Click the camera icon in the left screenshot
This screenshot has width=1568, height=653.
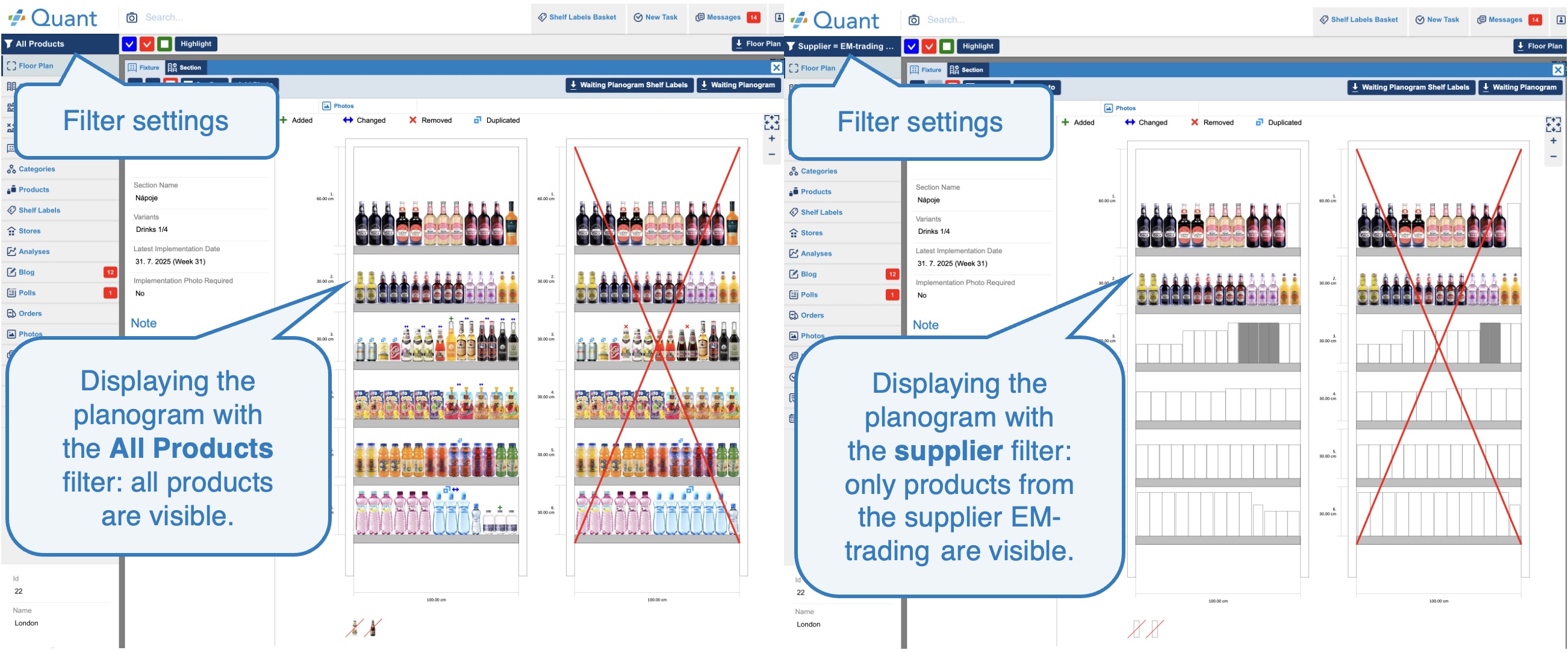tap(131, 17)
